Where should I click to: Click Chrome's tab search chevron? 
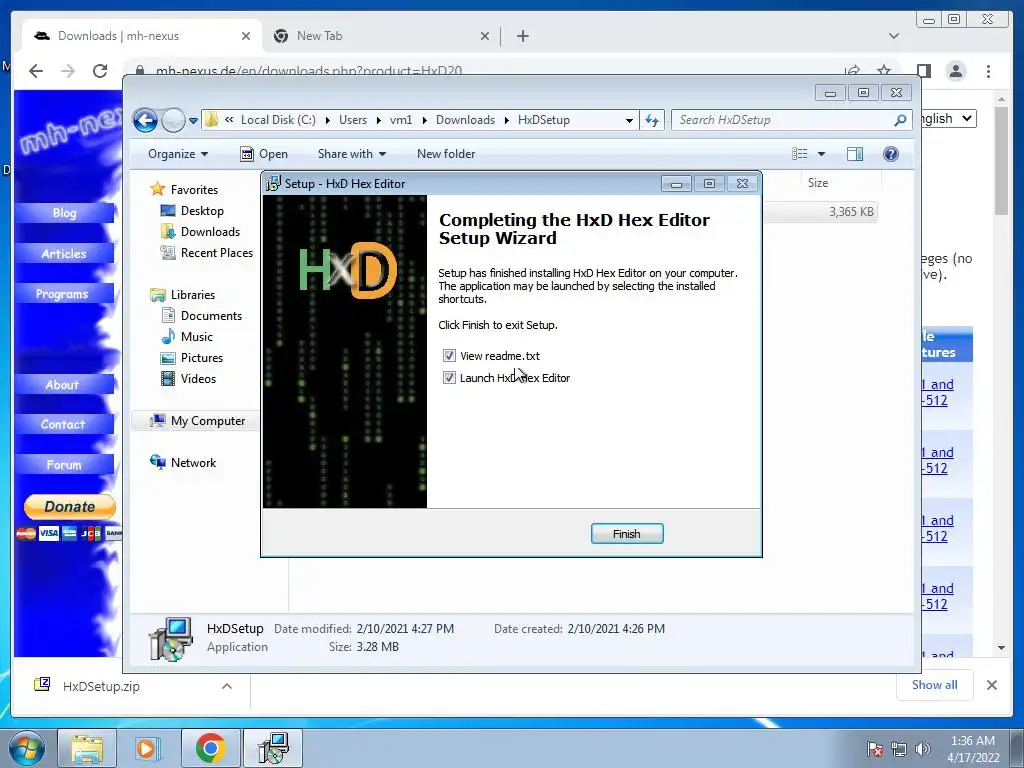tap(894, 36)
